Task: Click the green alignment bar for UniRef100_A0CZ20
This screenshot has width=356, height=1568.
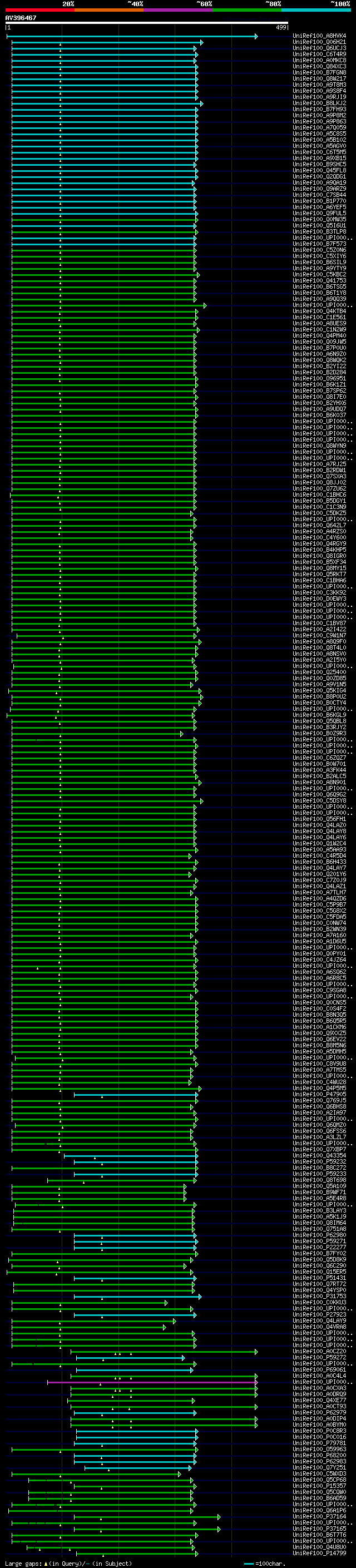Action: click(x=164, y=1352)
